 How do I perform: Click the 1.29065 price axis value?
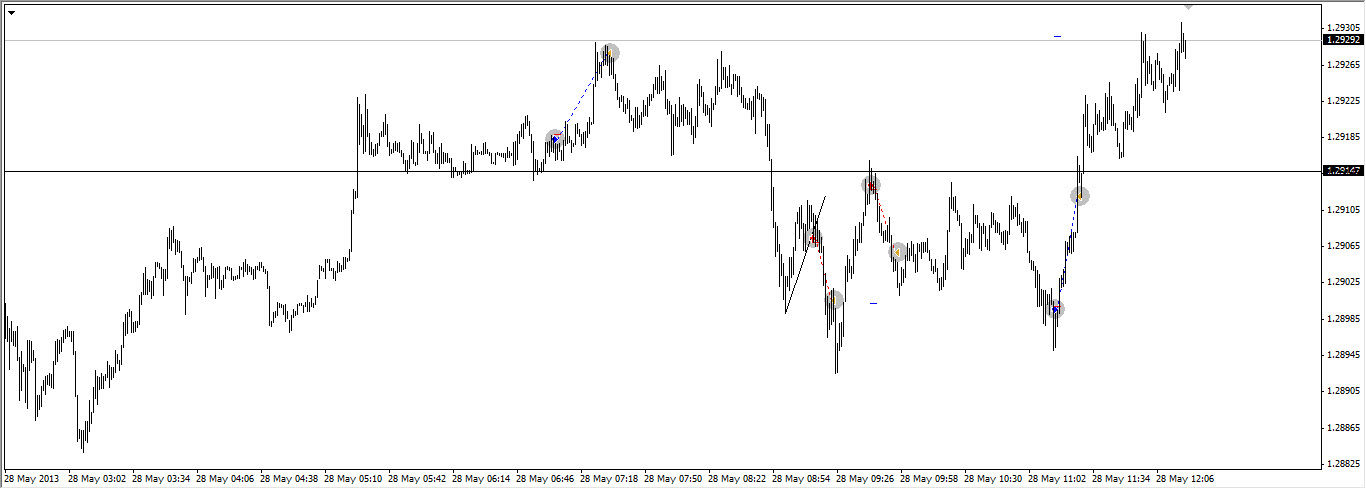click(x=1343, y=245)
